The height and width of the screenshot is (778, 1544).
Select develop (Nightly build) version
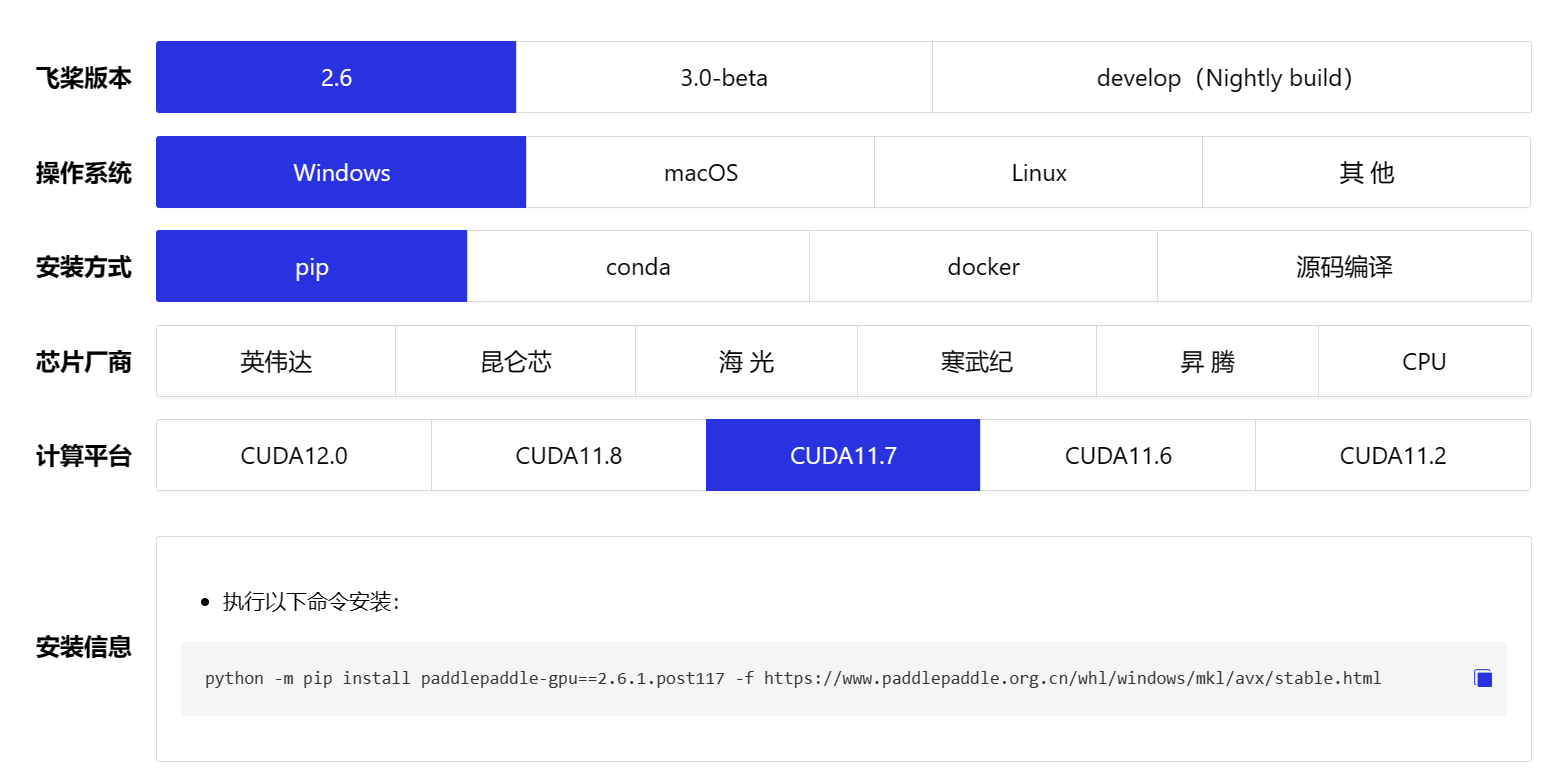pyautogui.click(x=1232, y=77)
